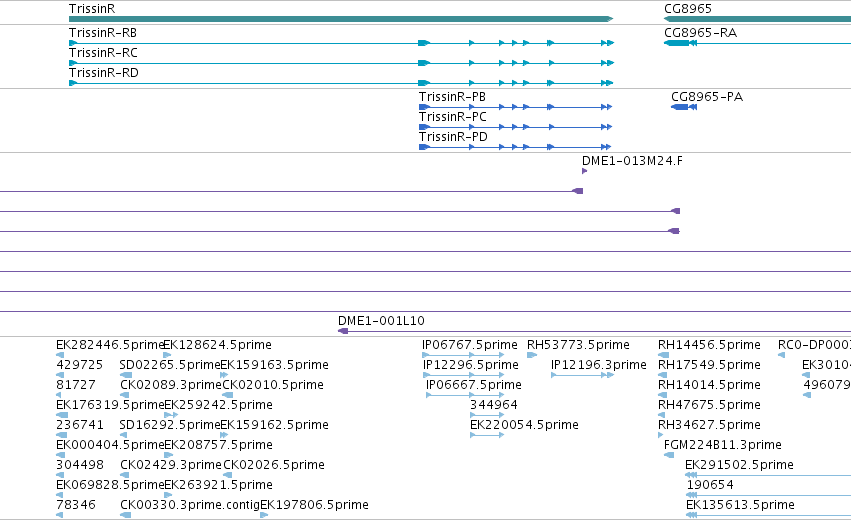Click the 190654 feature label
The height and width of the screenshot is (520, 851).
(710, 485)
